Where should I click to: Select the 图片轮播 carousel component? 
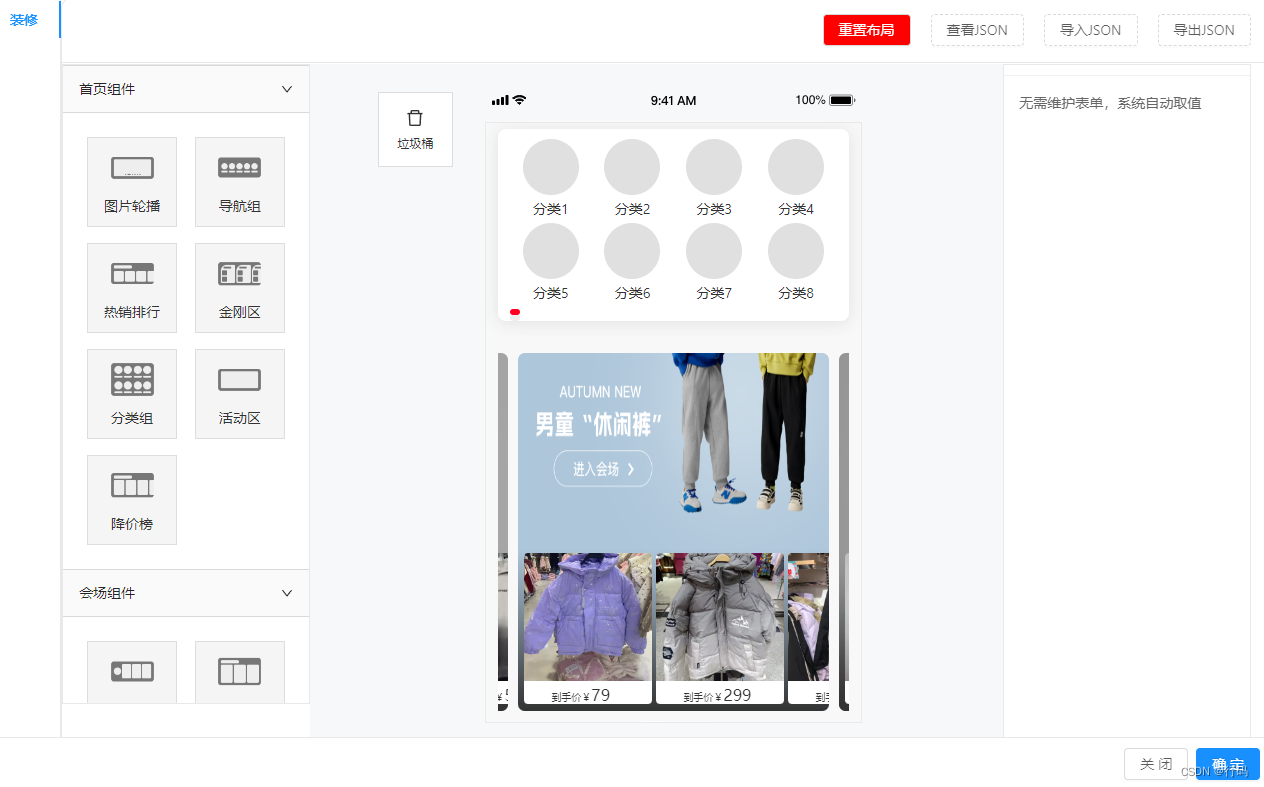pyautogui.click(x=132, y=182)
